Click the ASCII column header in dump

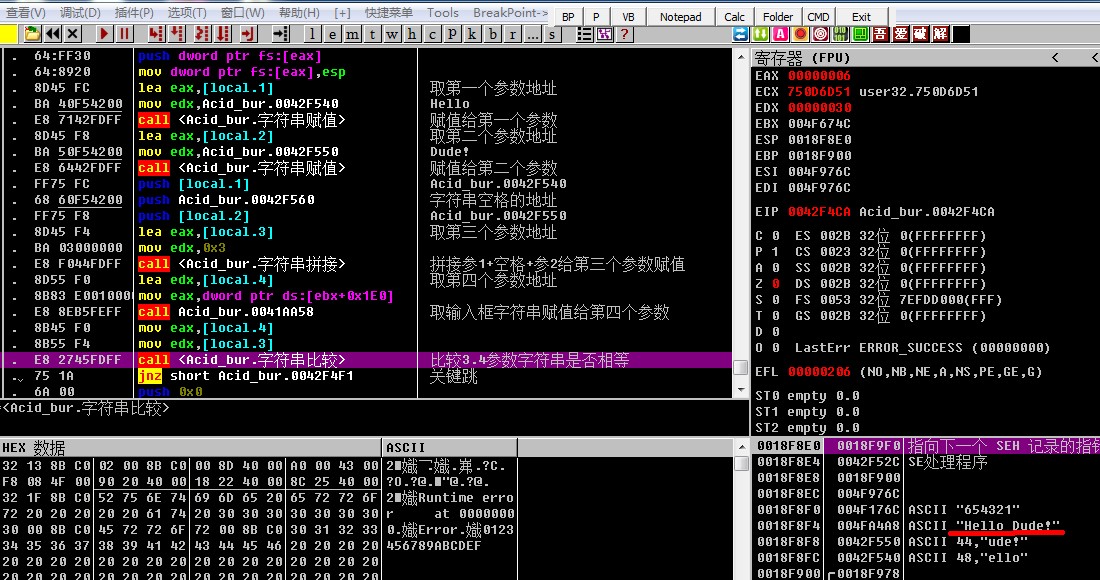click(450, 447)
